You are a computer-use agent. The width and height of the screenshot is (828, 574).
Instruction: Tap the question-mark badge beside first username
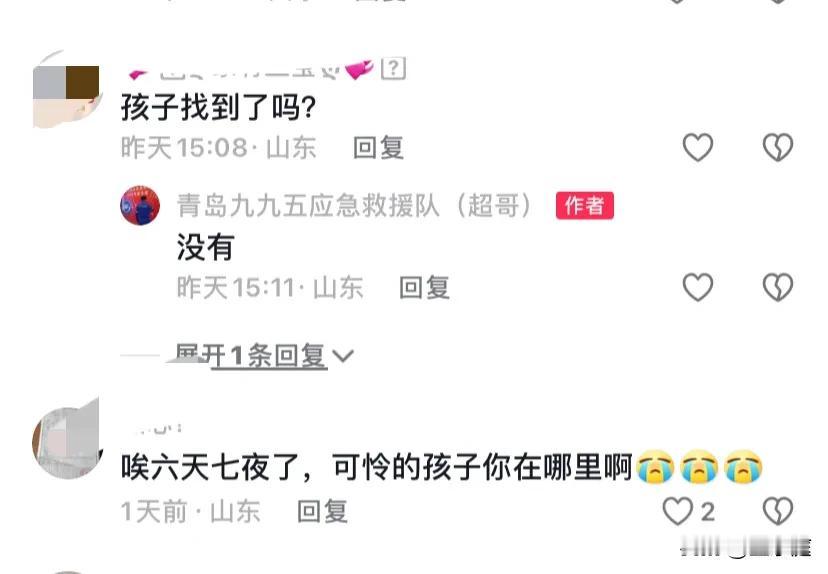coord(393,69)
